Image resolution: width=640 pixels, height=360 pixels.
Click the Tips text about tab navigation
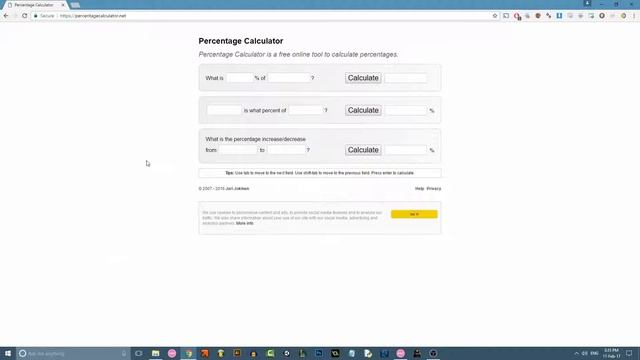pyautogui.click(x=320, y=173)
